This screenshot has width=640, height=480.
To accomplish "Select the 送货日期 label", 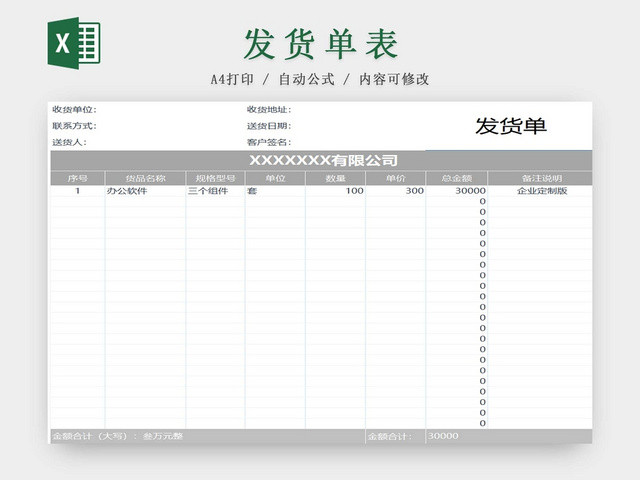I will coord(269,126).
